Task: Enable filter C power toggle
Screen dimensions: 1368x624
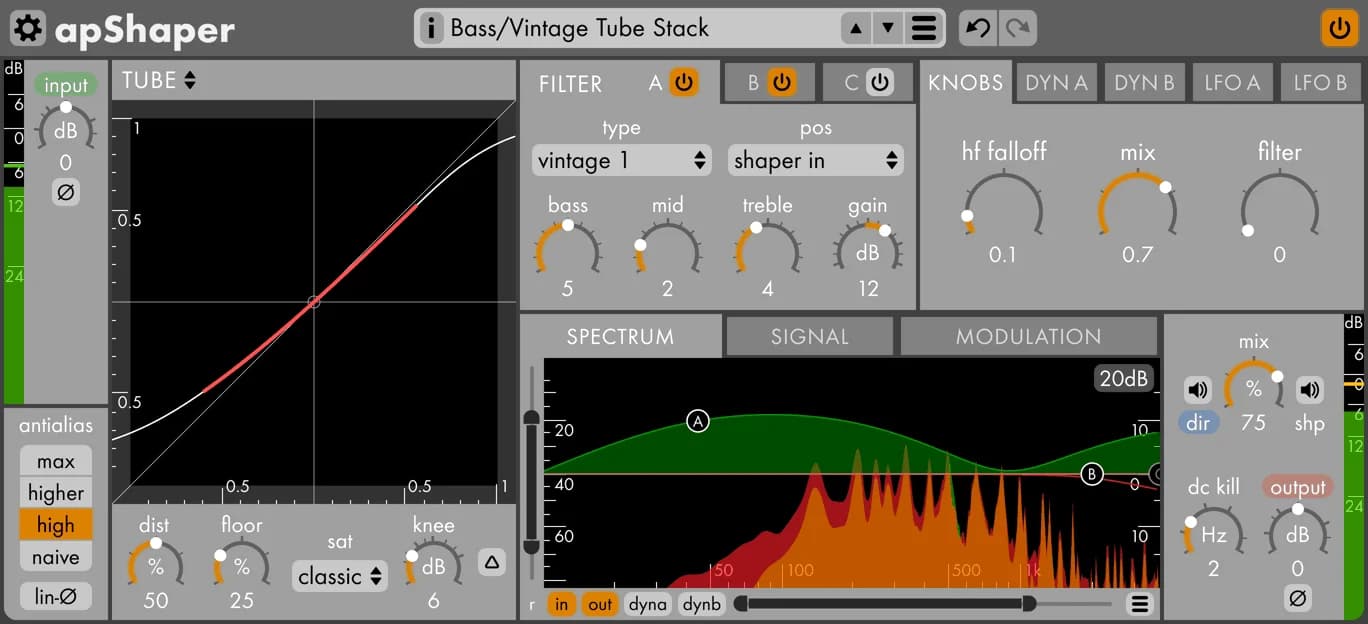Action: tap(879, 83)
